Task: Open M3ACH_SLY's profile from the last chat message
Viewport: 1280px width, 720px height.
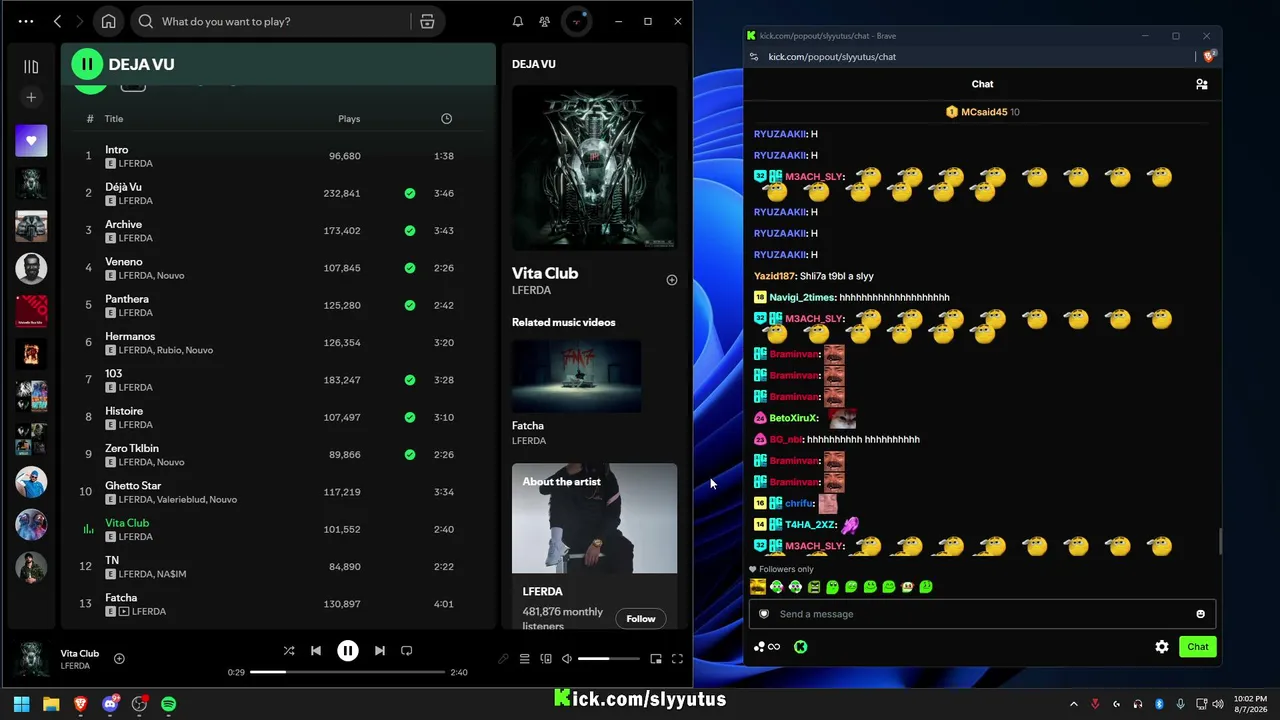Action: click(814, 546)
